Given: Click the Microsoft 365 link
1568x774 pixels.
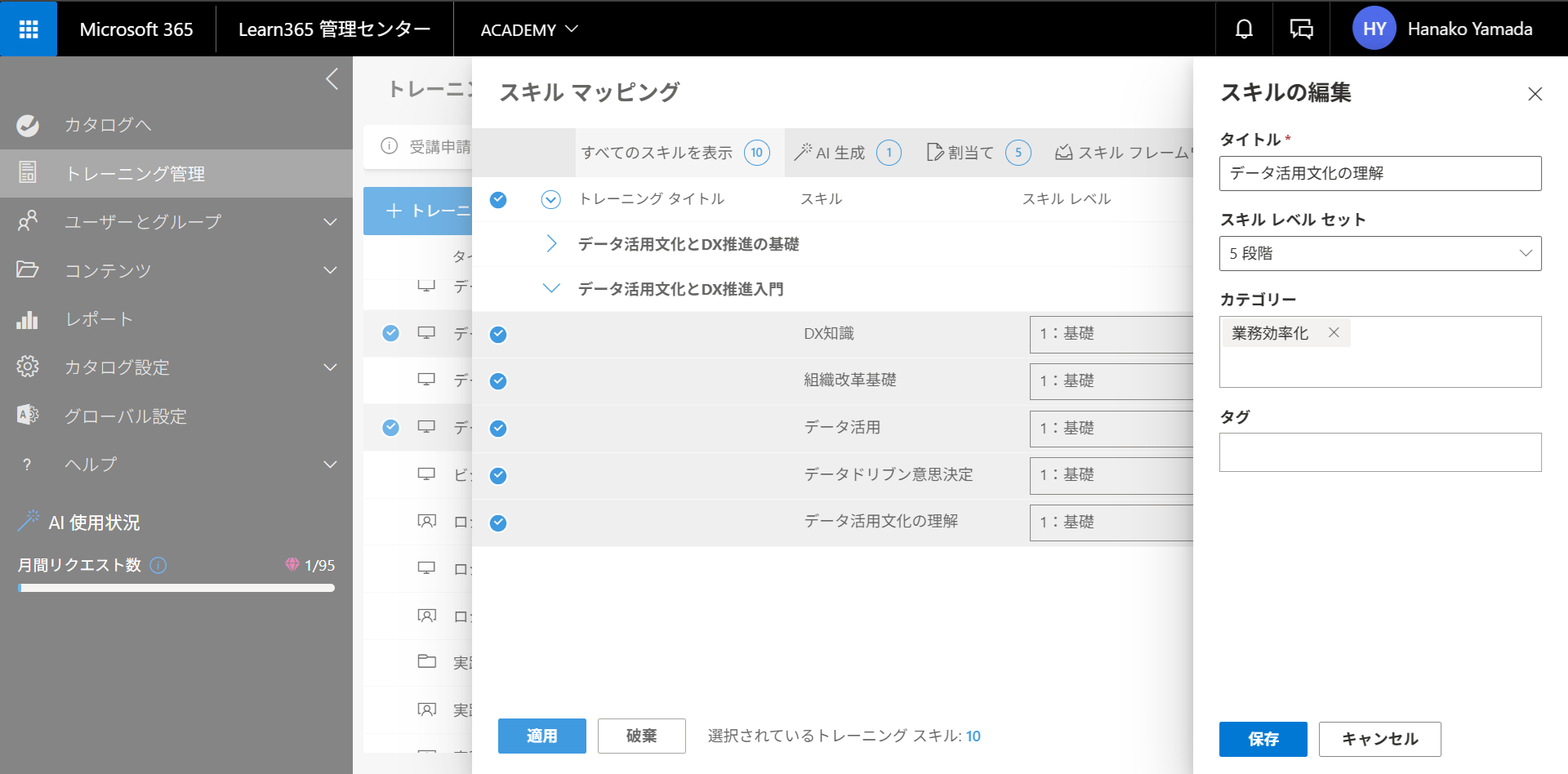Looking at the screenshot, I should [x=136, y=29].
